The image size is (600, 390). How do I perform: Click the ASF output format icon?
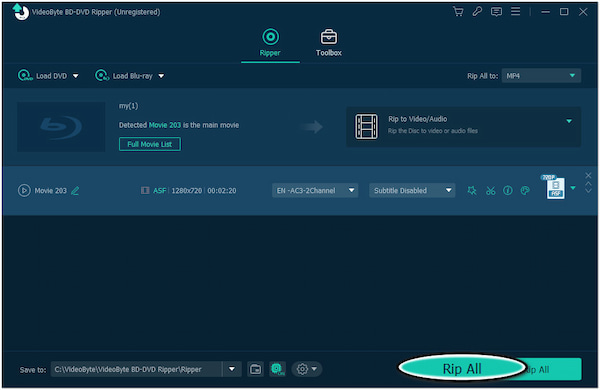(555, 188)
